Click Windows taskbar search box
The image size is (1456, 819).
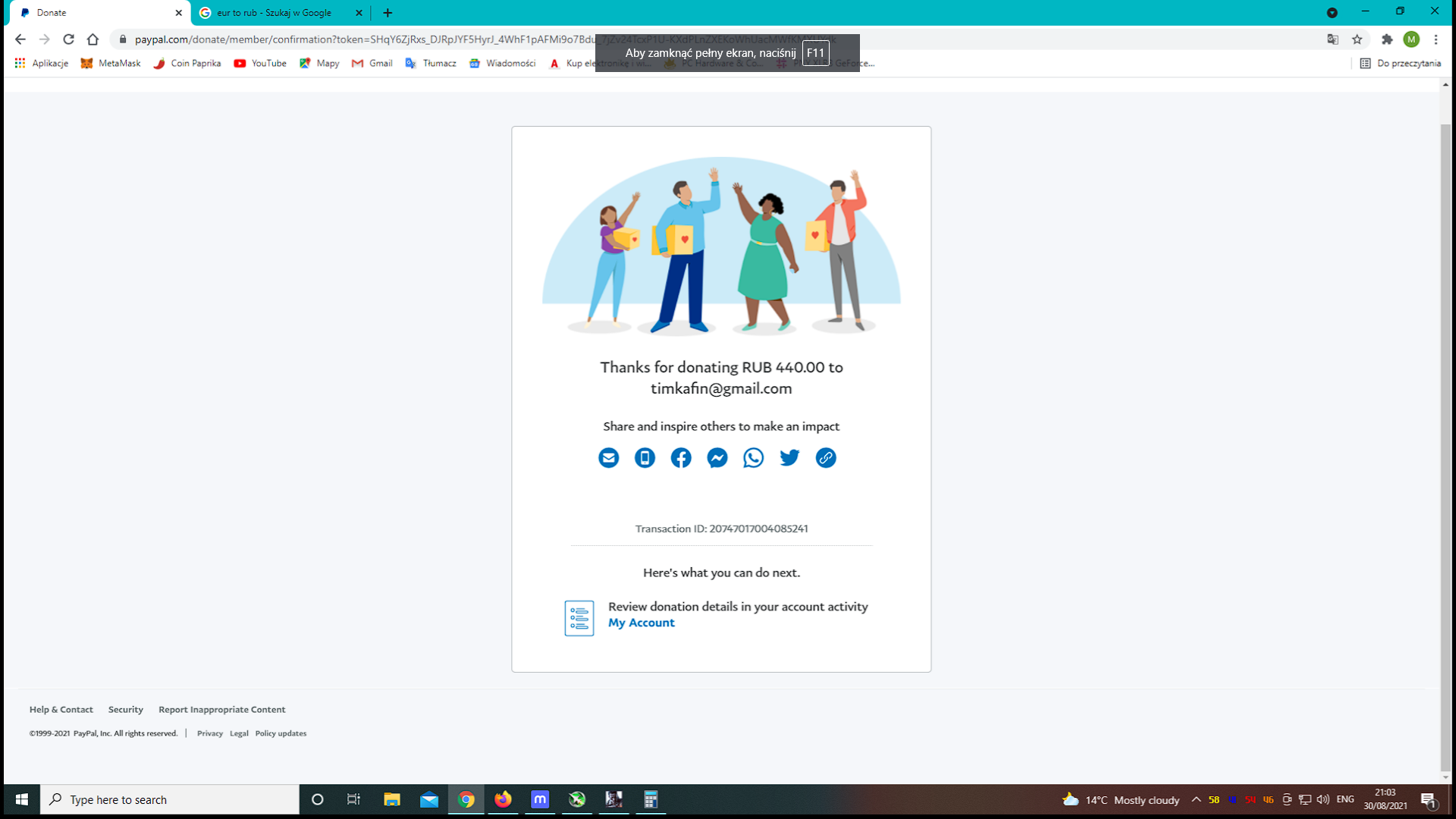pos(171,799)
